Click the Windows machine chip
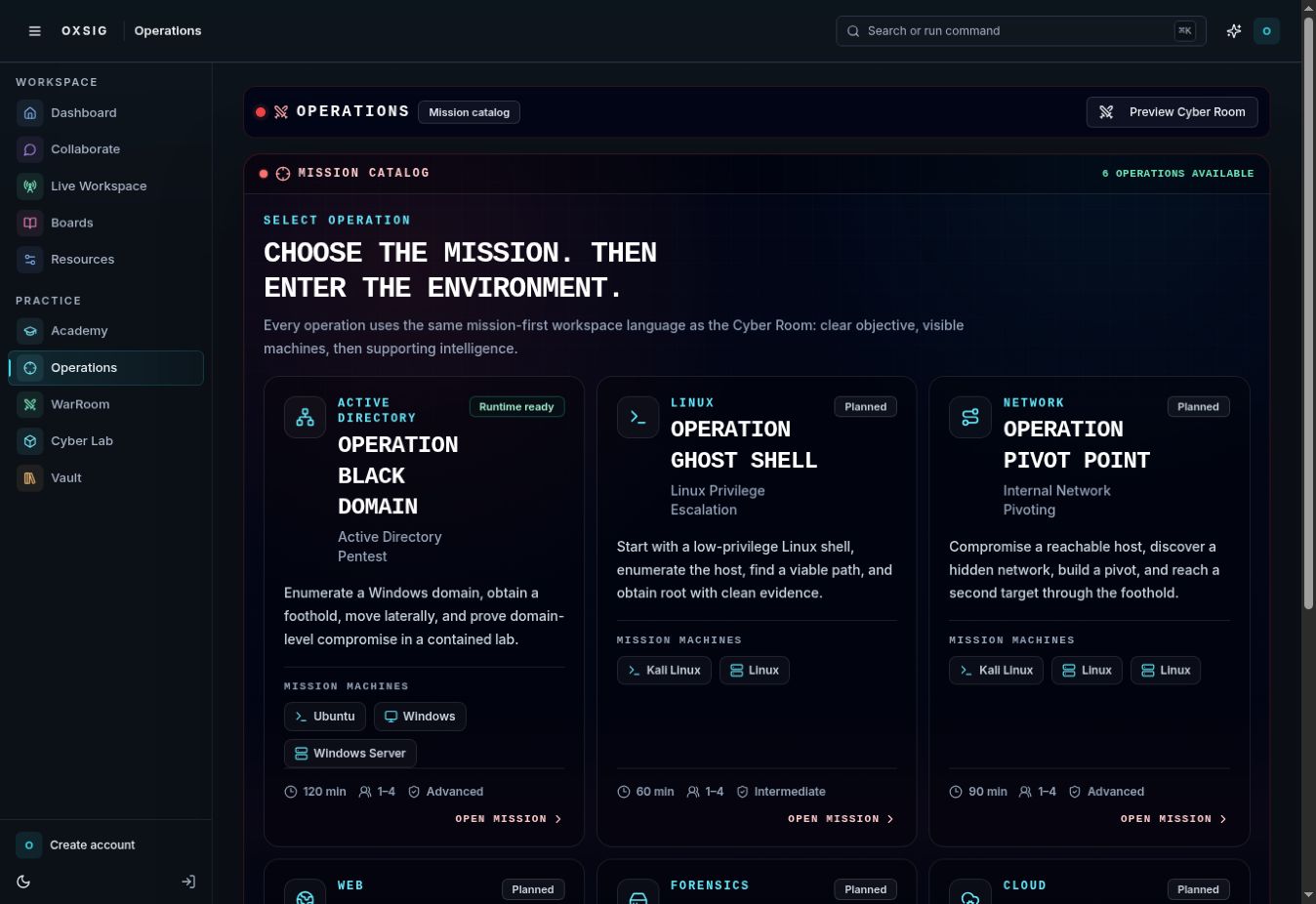This screenshot has height=904, width=1316. pos(420,717)
